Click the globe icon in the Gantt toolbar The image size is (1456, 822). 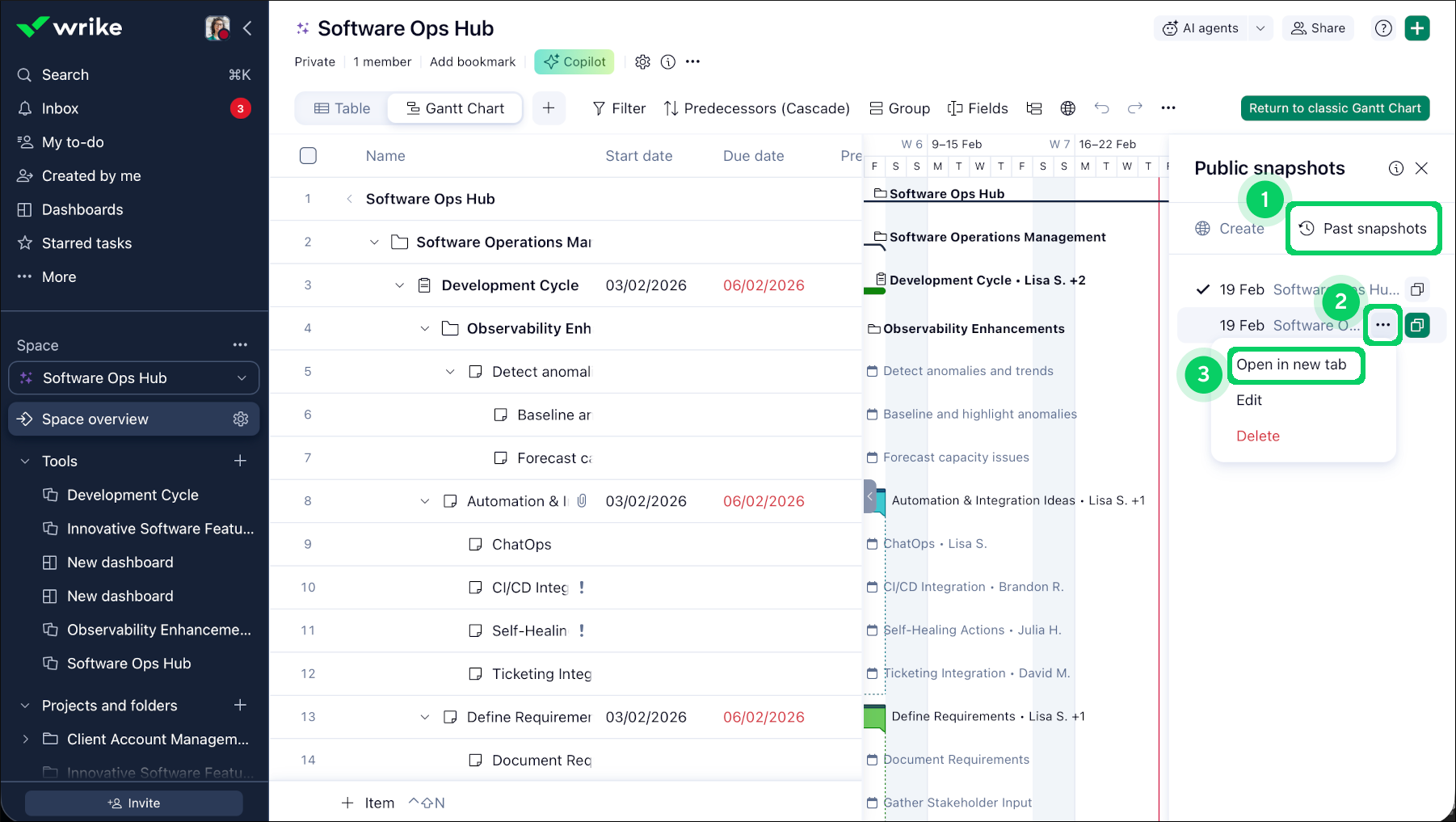1067,108
